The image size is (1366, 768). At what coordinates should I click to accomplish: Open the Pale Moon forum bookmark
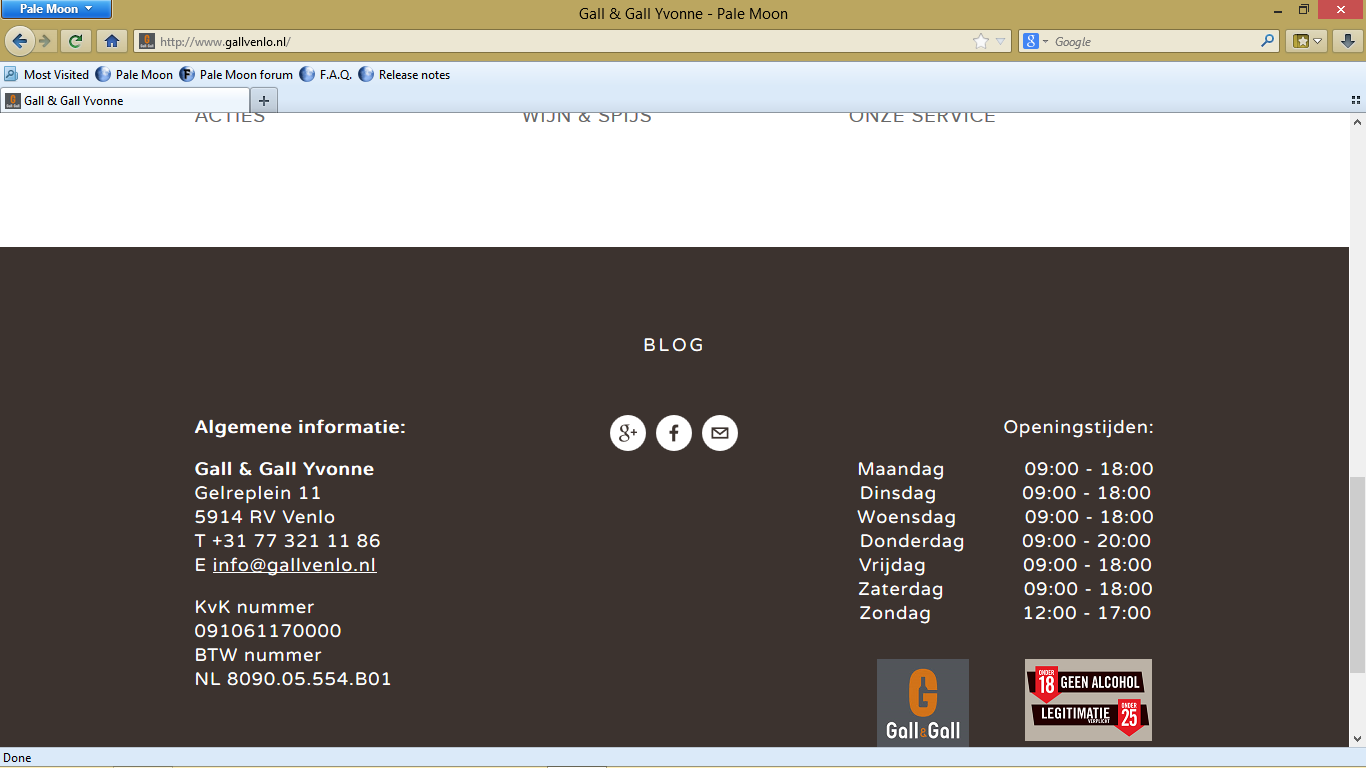pyautogui.click(x=236, y=74)
